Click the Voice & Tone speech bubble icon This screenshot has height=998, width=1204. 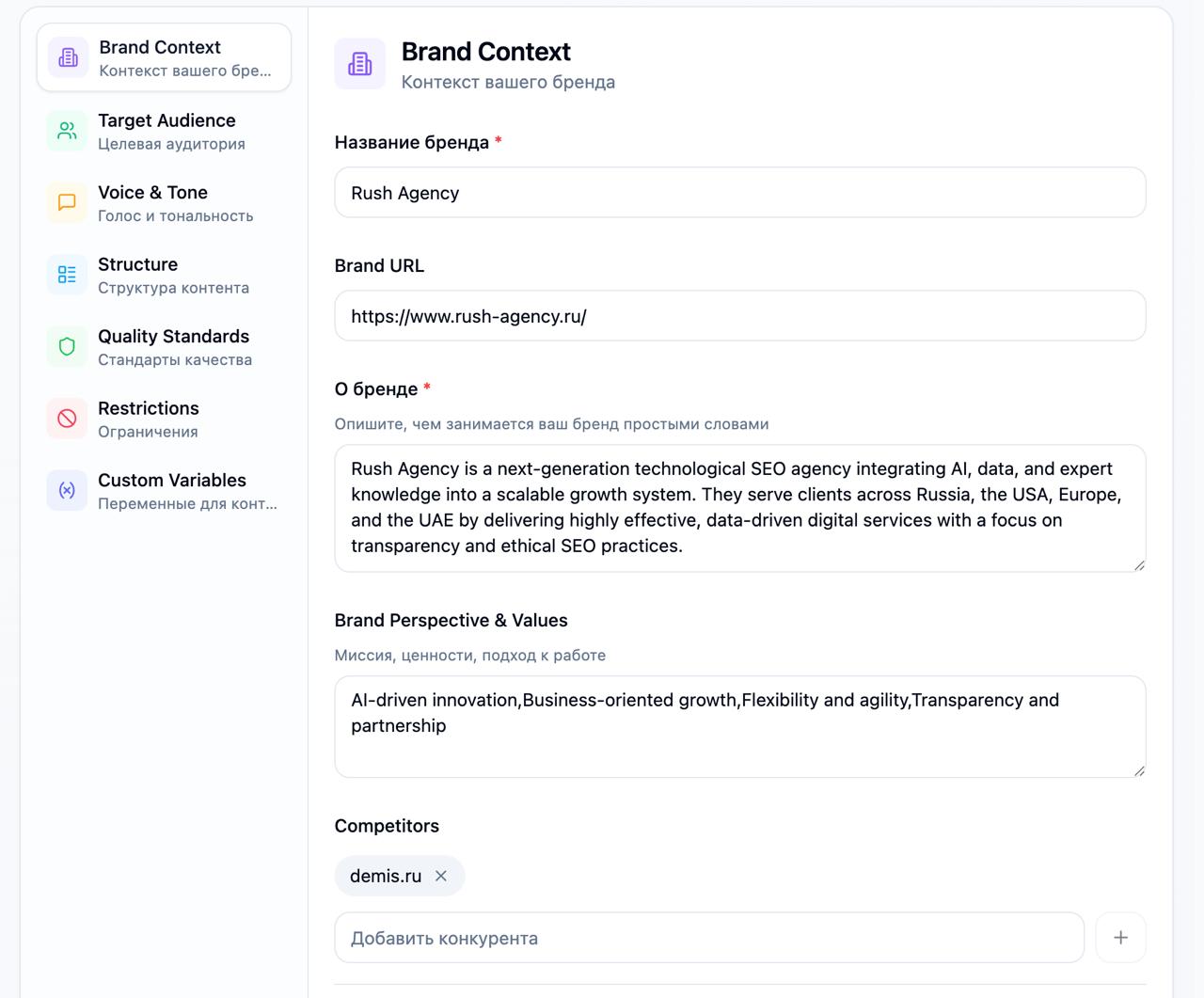[x=67, y=202]
